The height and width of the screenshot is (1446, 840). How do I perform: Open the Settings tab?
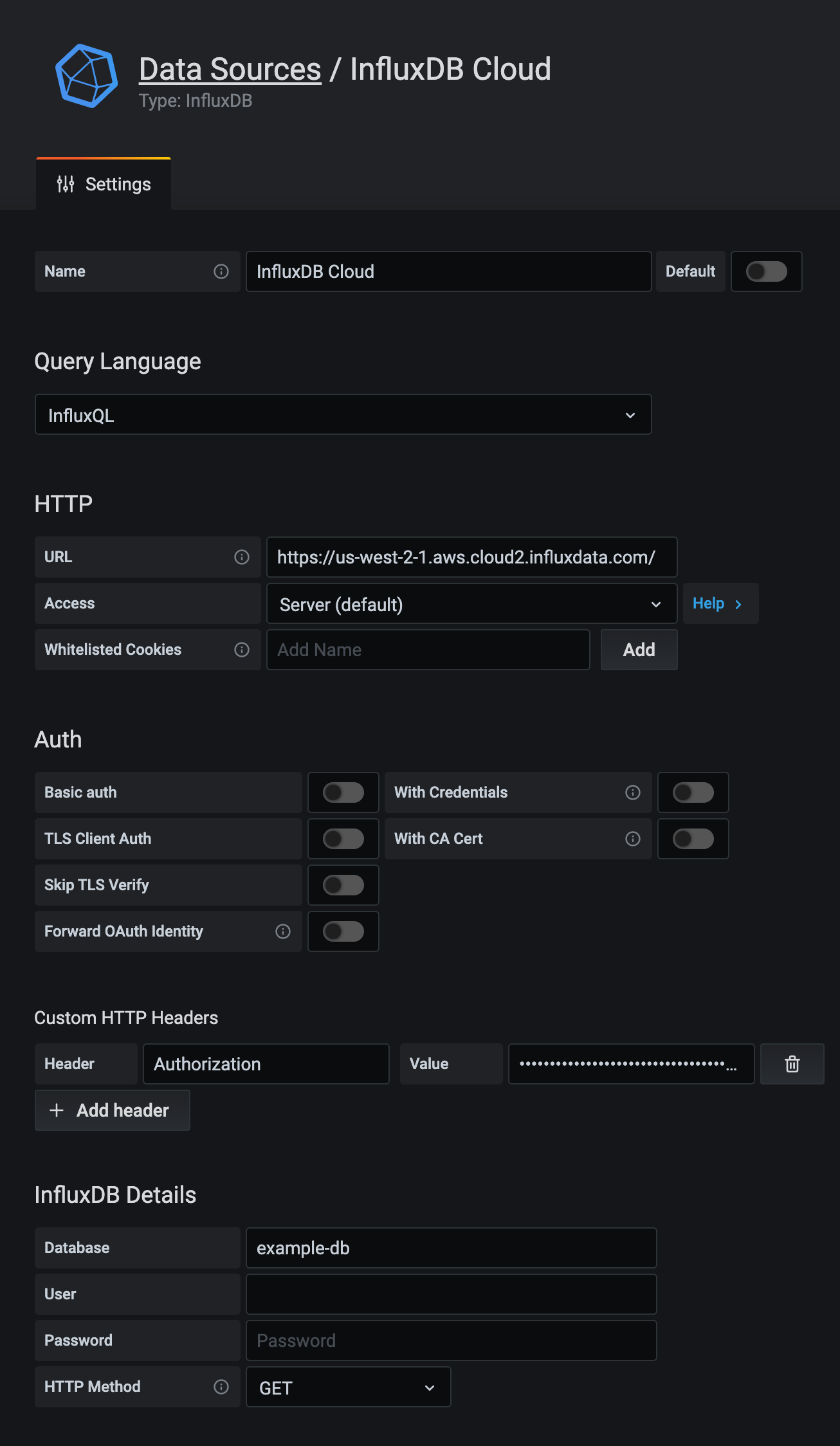pyautogui.click(x=104, y=184)
